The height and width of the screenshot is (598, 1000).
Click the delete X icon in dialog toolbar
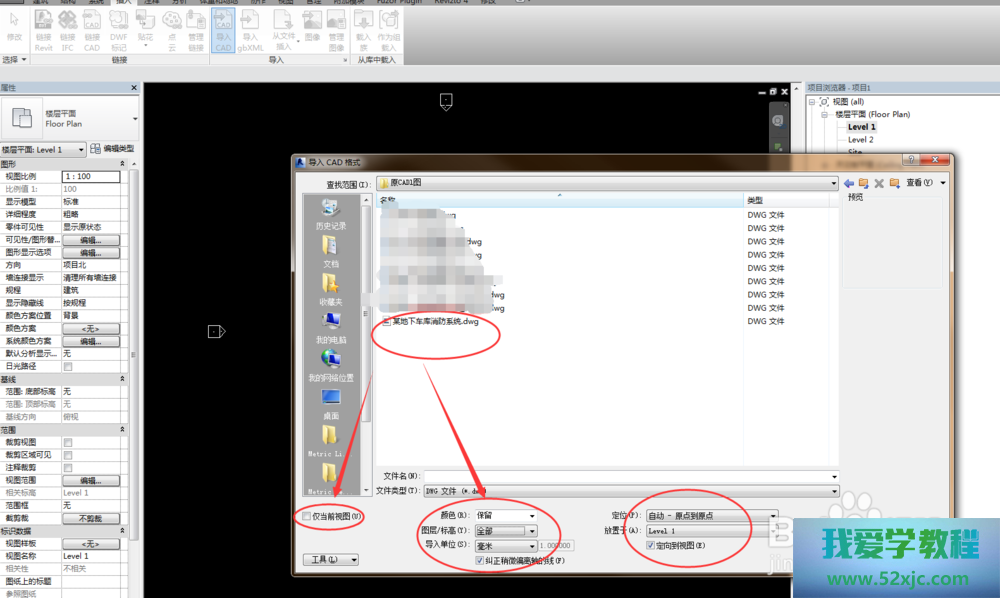click(879, 183)
